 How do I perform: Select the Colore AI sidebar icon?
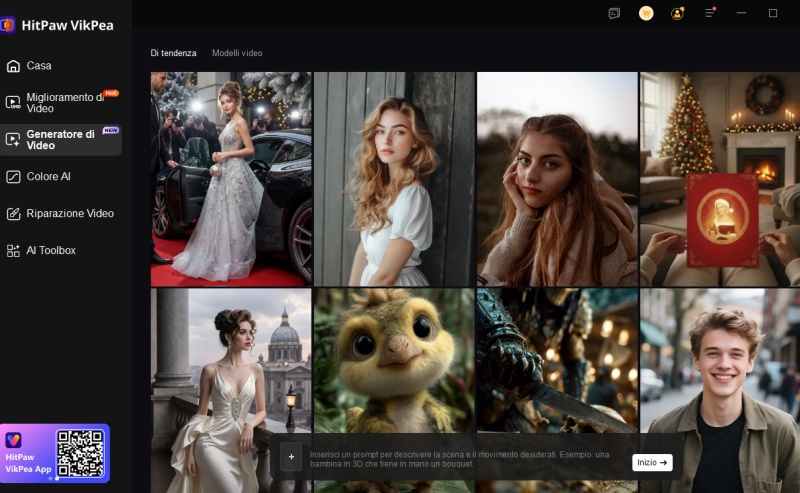pyautogui.click(x=13, y=177)
